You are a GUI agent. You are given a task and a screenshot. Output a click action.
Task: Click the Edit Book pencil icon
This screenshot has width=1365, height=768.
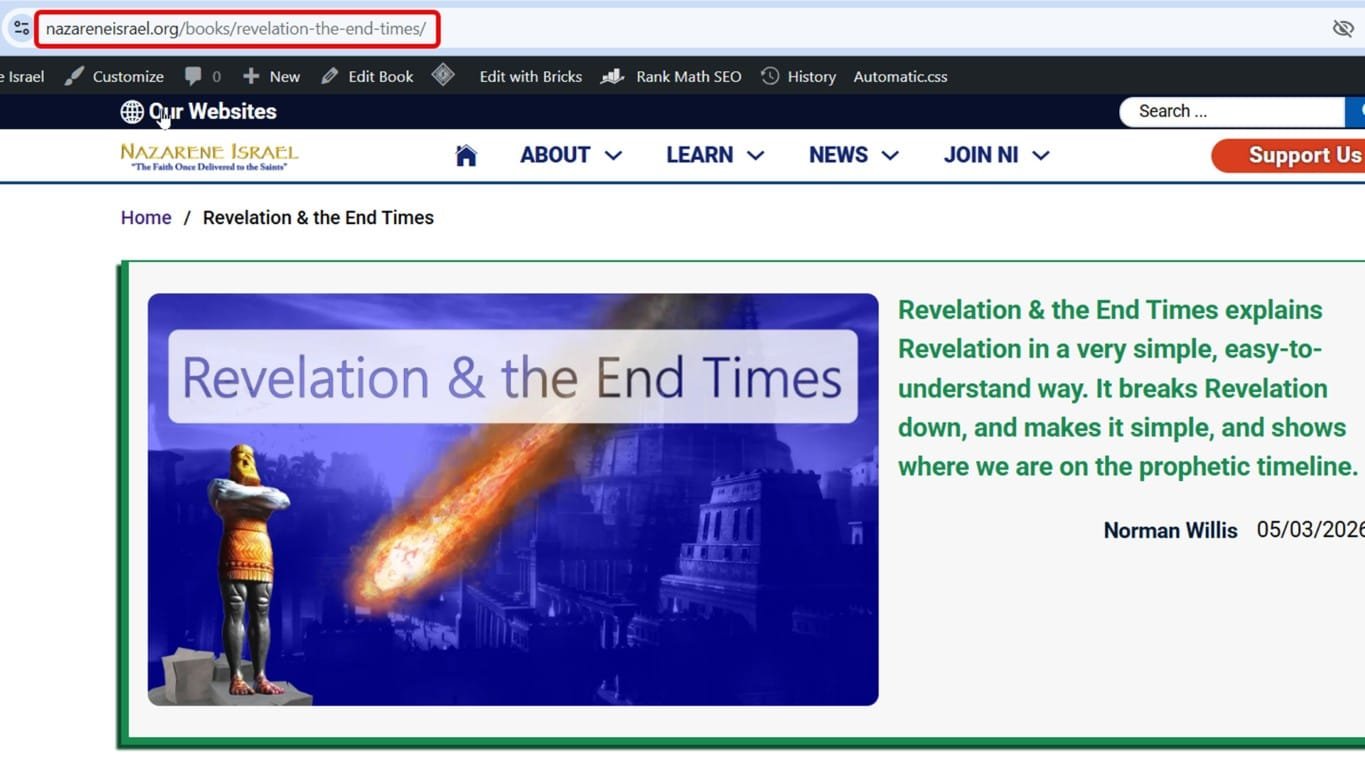point(330,76)
